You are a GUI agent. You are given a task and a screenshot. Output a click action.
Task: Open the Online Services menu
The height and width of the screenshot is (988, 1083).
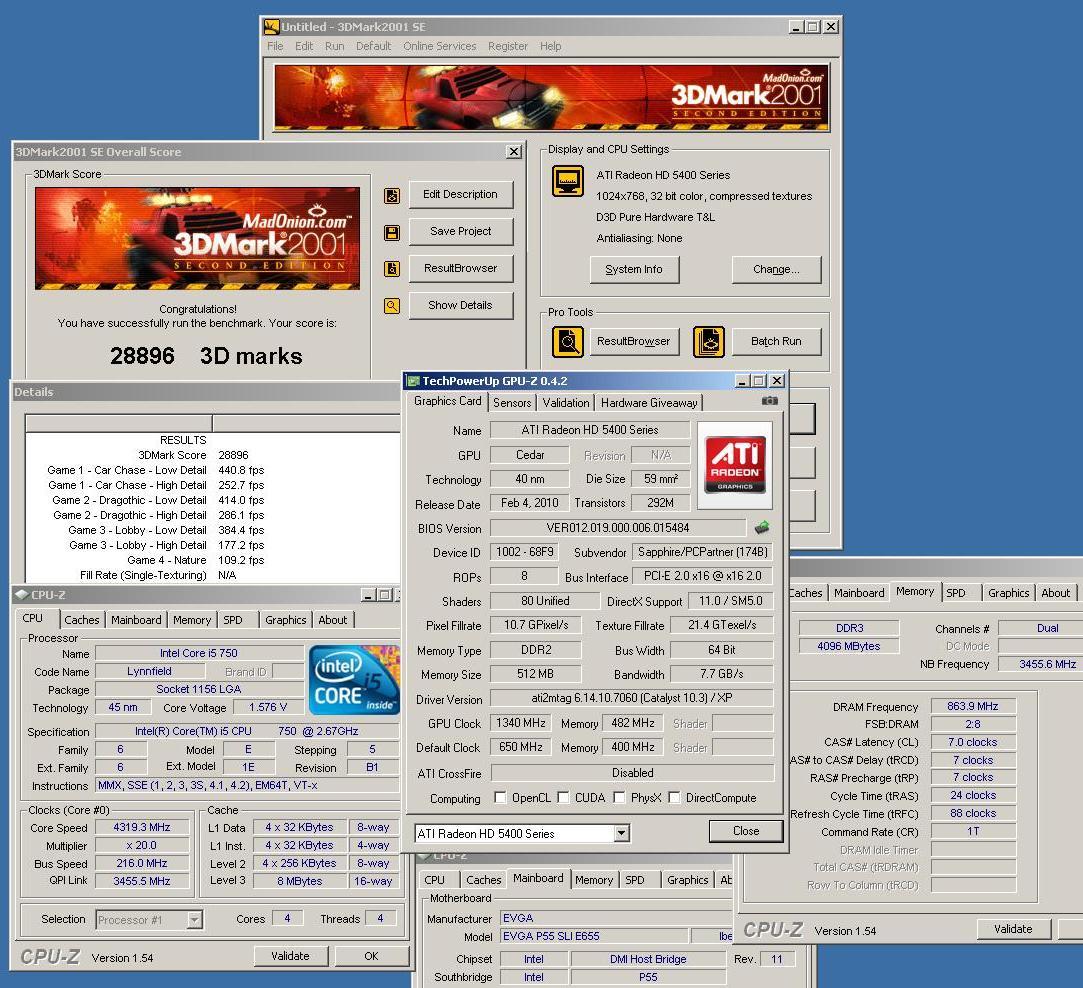(x=440, y=46)
